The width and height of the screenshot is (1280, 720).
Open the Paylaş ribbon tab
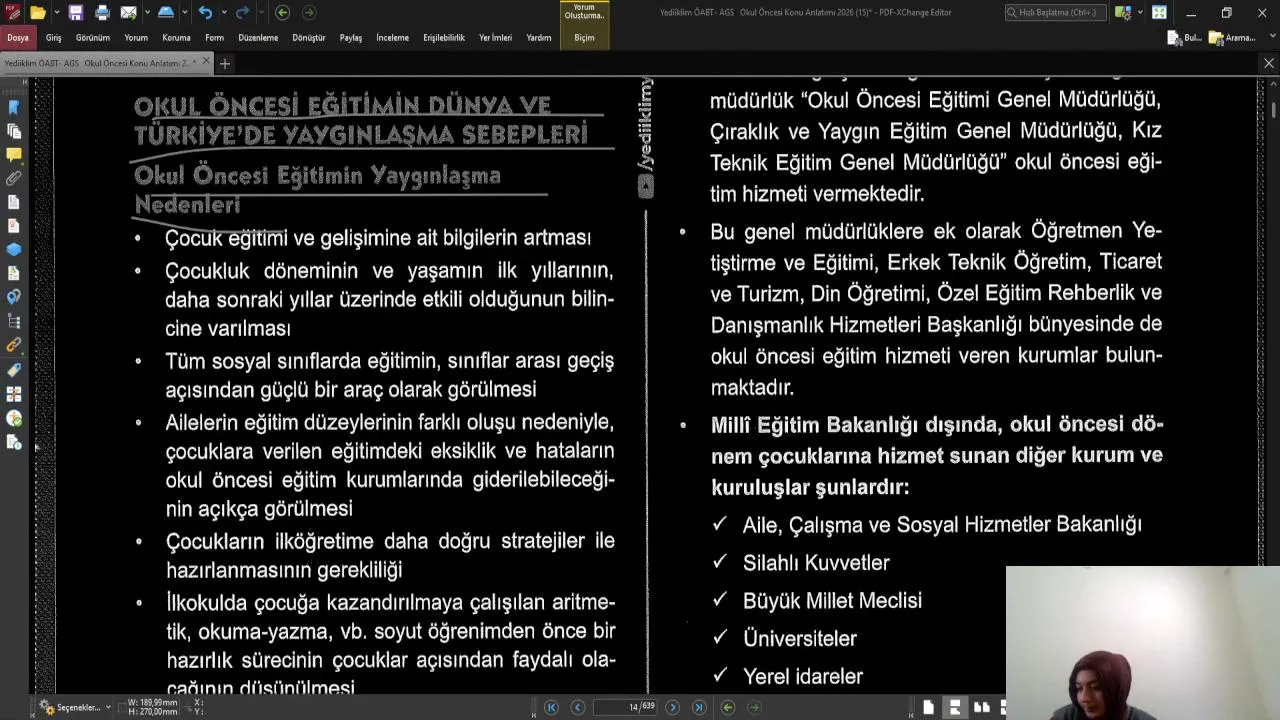tap(350, 37)
